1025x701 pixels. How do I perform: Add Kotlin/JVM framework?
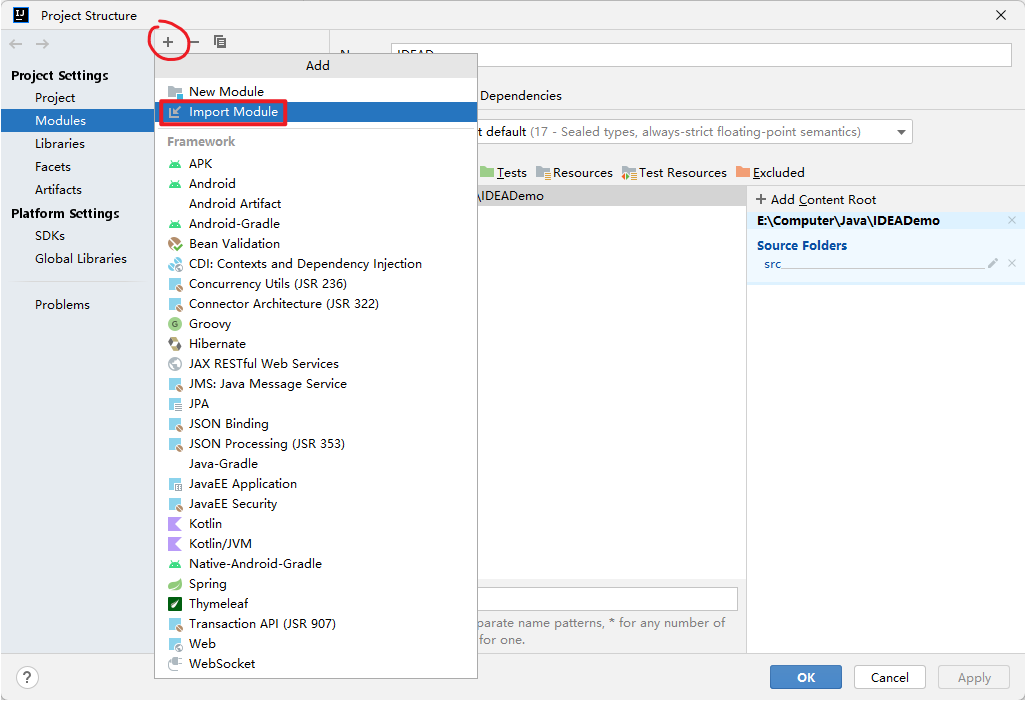[316, 544]
